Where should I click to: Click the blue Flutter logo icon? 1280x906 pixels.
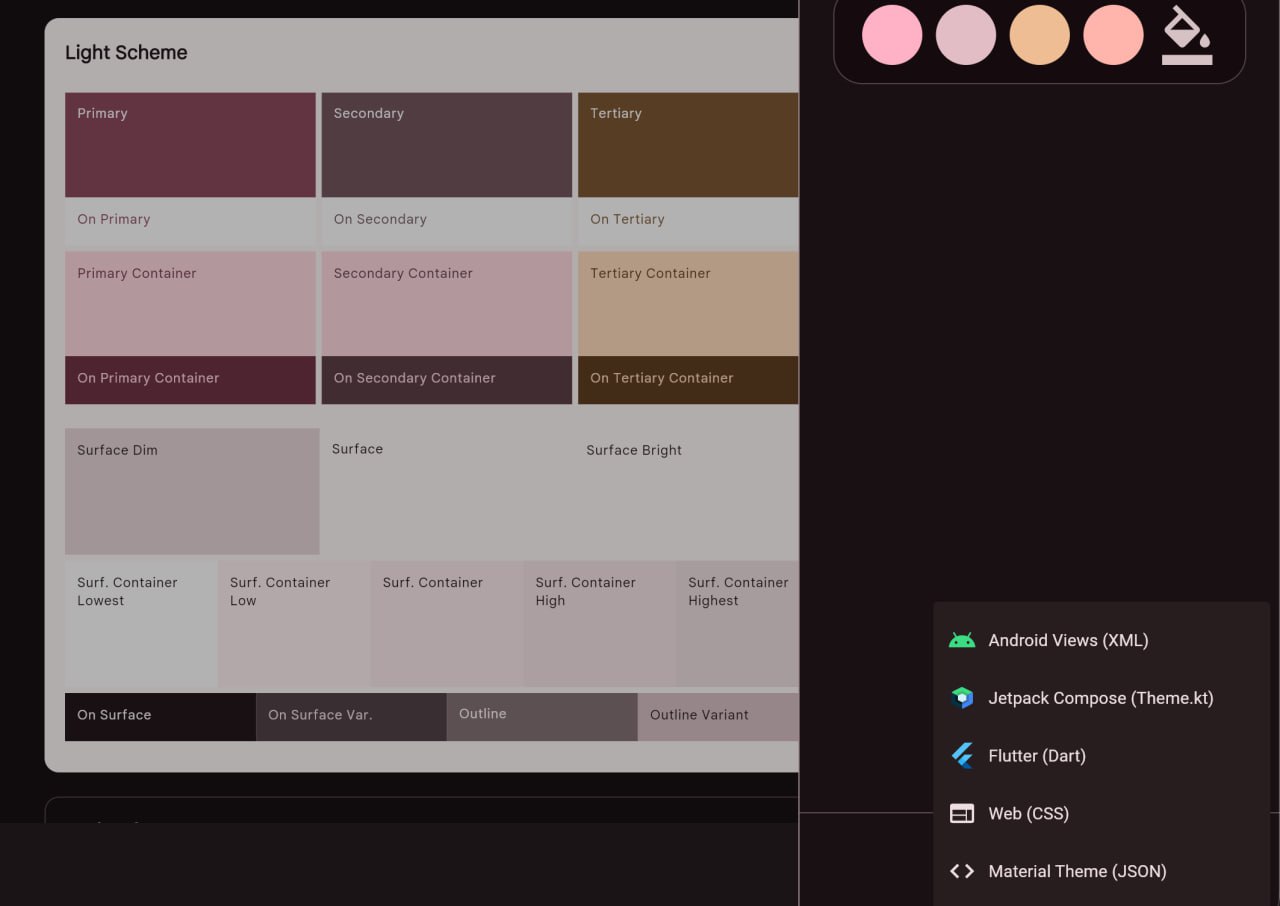(962, 756)
